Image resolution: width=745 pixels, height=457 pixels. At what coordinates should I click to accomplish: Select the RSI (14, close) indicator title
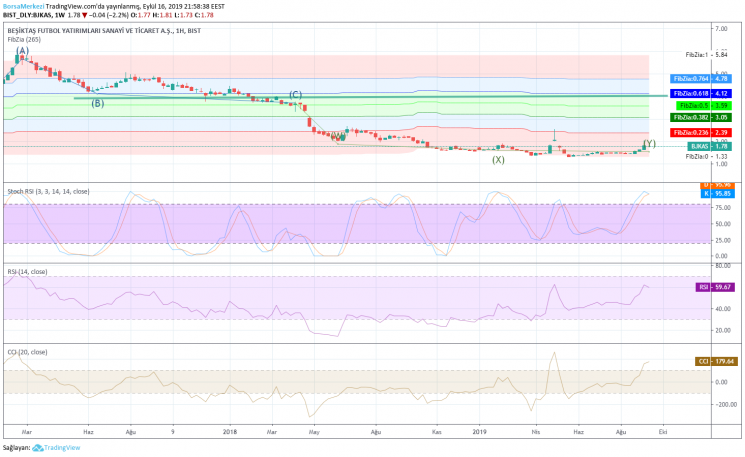click(x=27, y=272)
